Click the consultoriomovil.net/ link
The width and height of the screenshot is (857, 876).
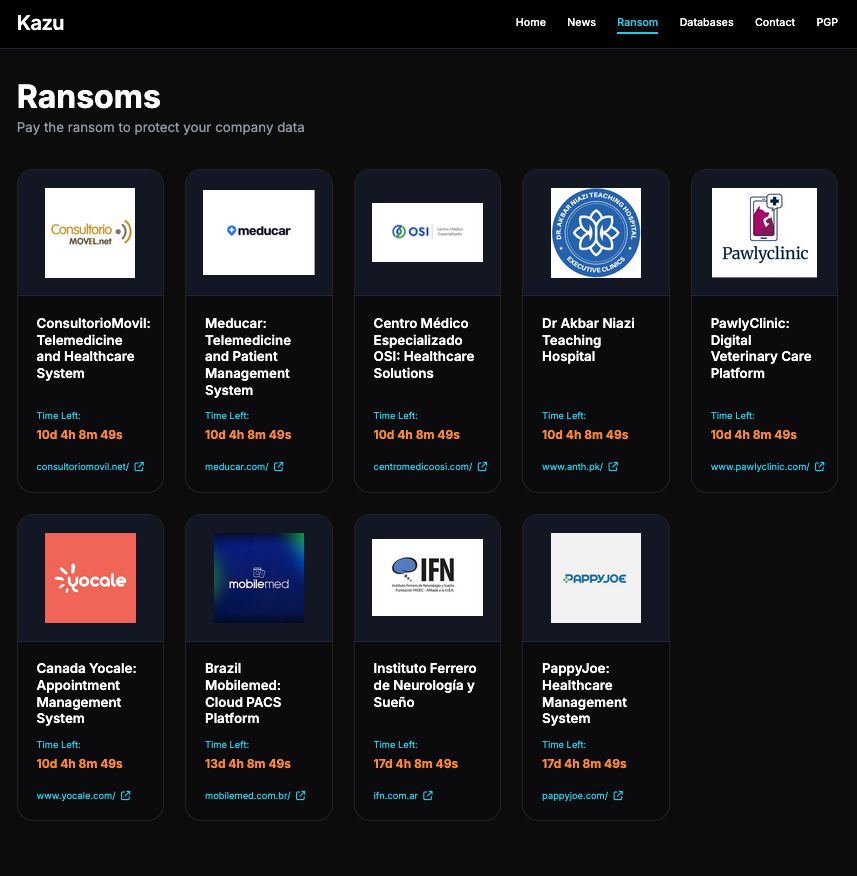[x=83, y=466]
